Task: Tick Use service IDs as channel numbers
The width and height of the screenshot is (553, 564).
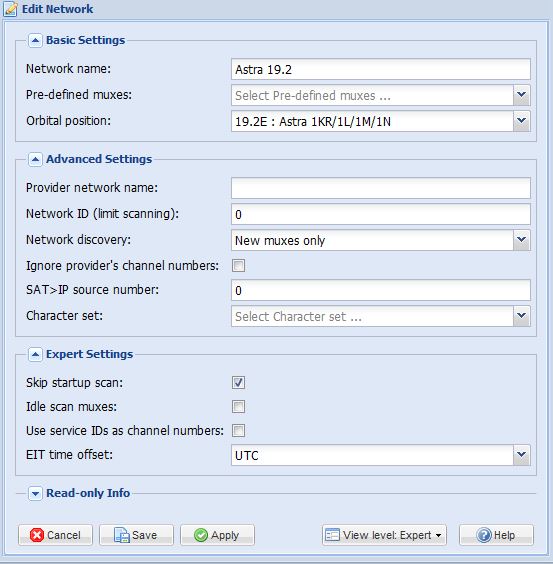Action: (239, 431)
